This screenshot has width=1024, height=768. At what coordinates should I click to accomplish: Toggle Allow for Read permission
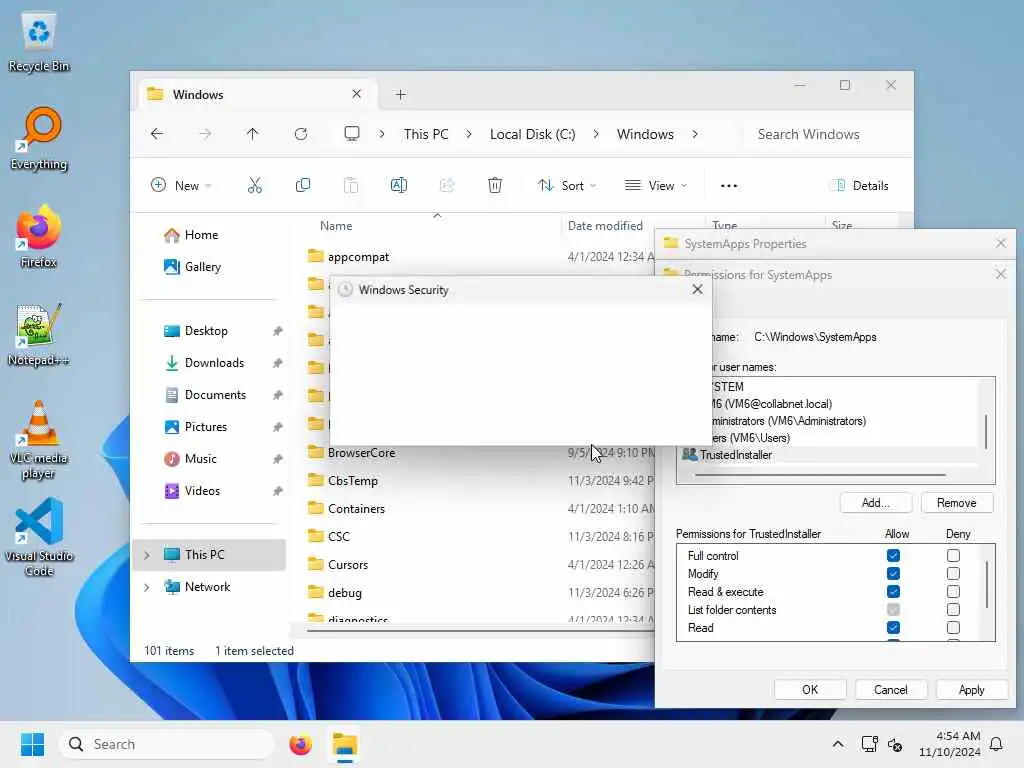coord(893,628)
